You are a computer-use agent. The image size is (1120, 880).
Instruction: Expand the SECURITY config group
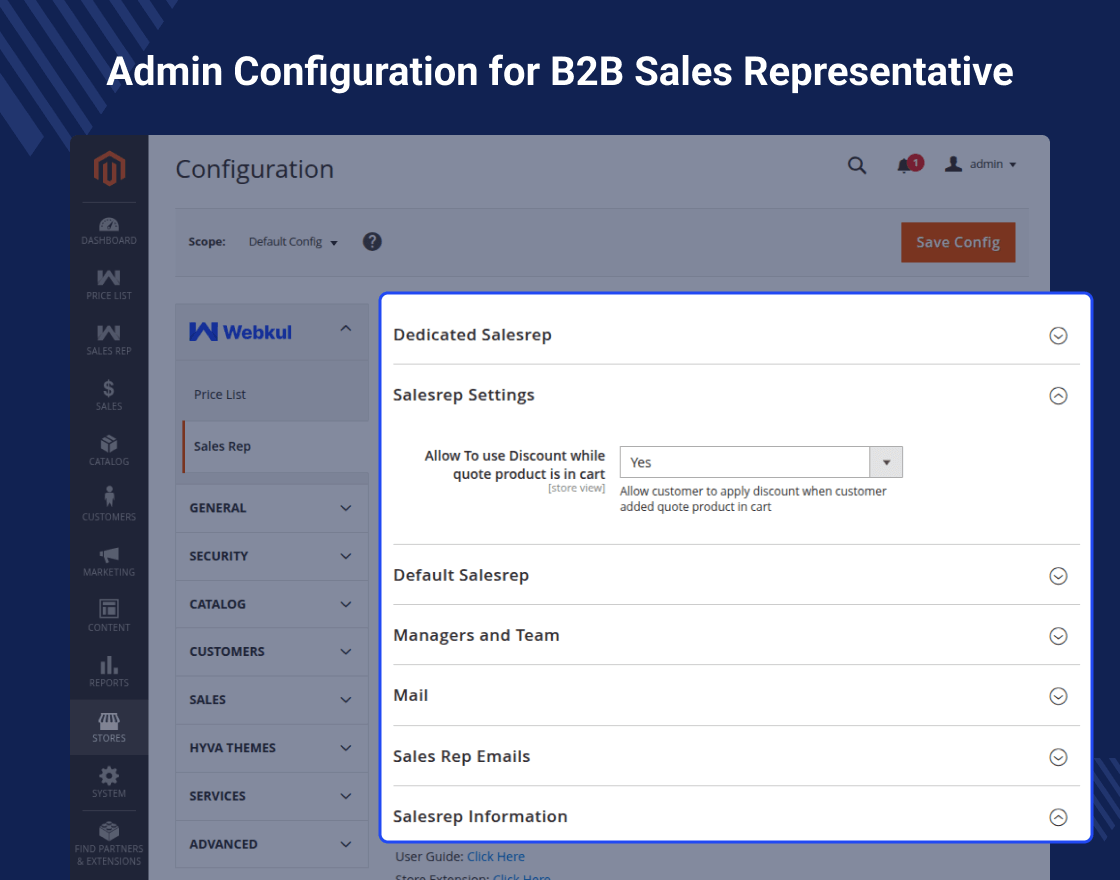click(x=271, y=556)
